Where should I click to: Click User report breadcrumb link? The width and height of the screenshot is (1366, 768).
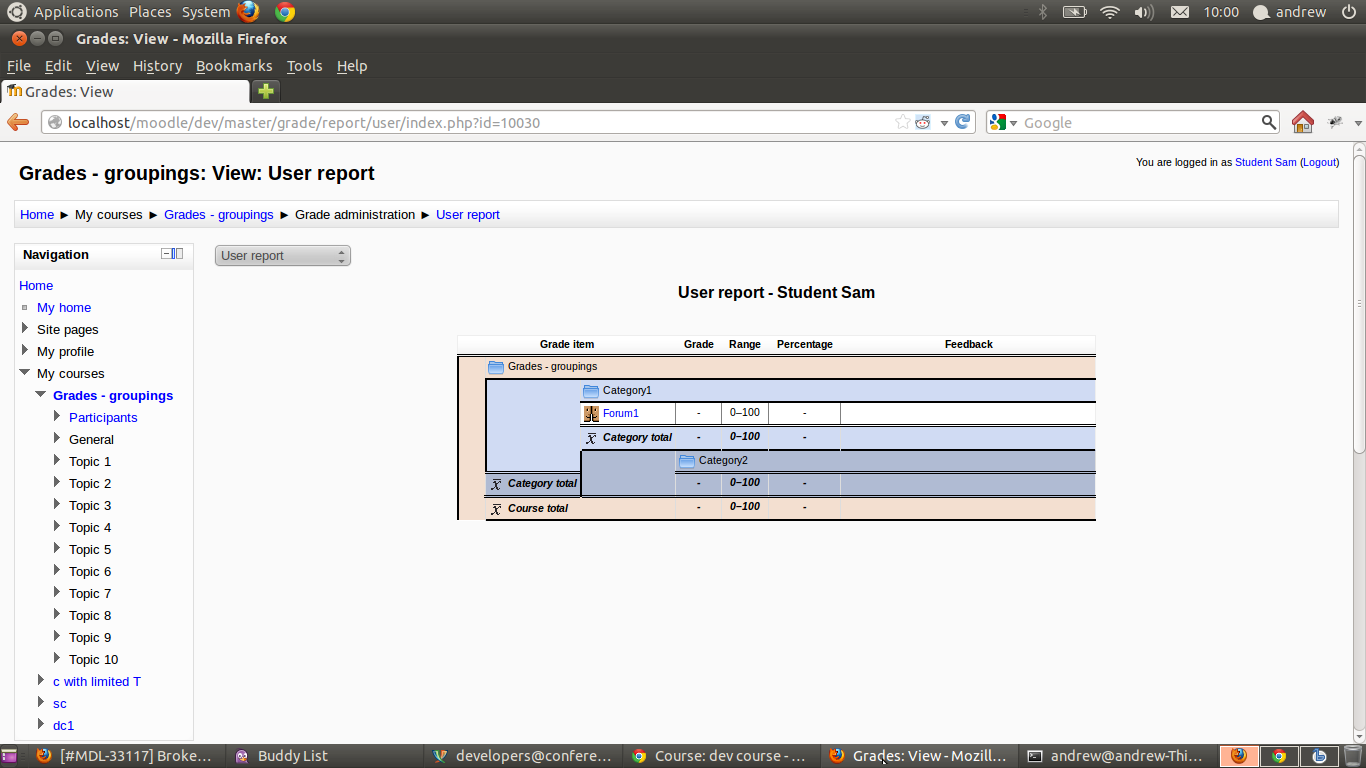tap(468, 215)
